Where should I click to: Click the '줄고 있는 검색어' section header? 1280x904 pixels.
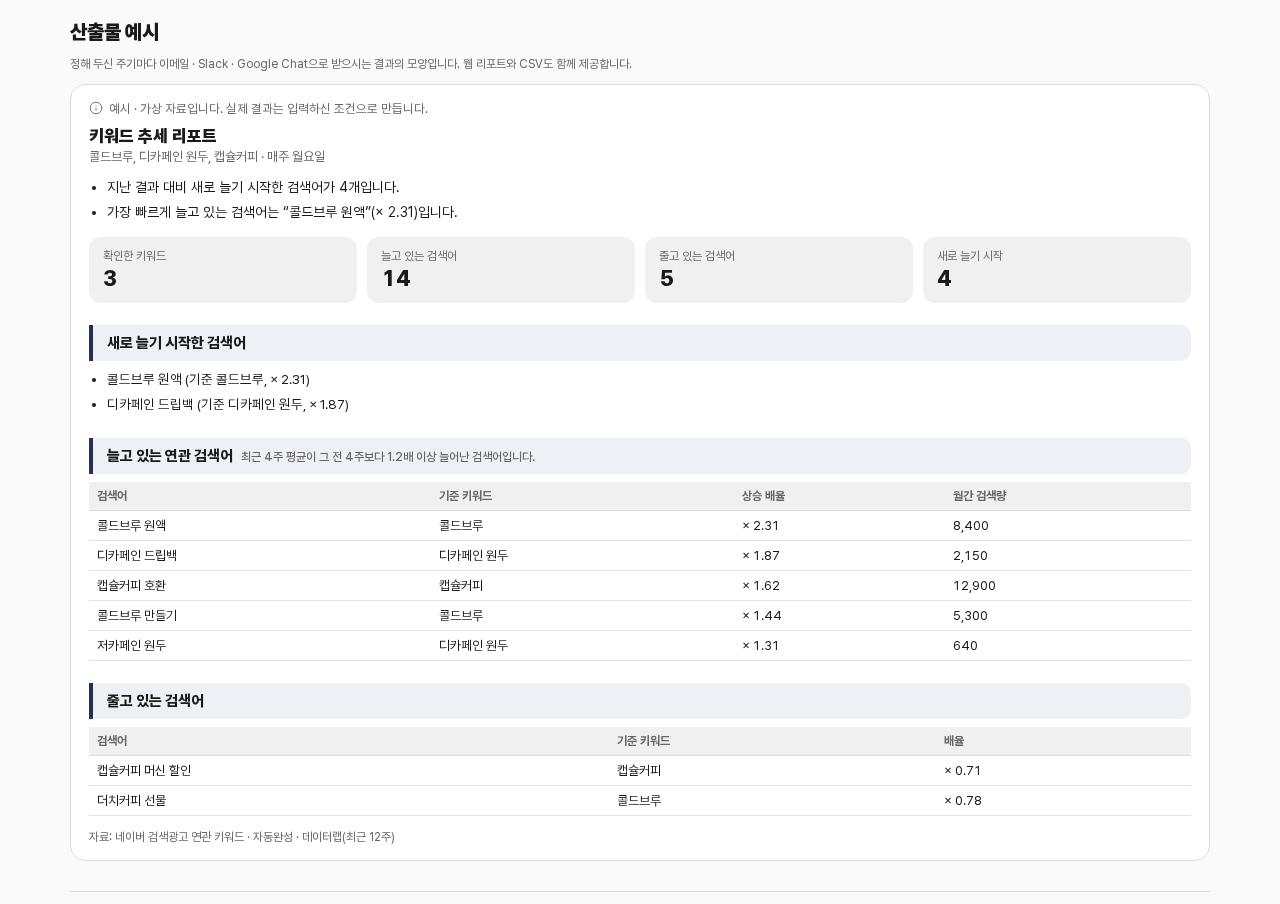tap(640, 701)
